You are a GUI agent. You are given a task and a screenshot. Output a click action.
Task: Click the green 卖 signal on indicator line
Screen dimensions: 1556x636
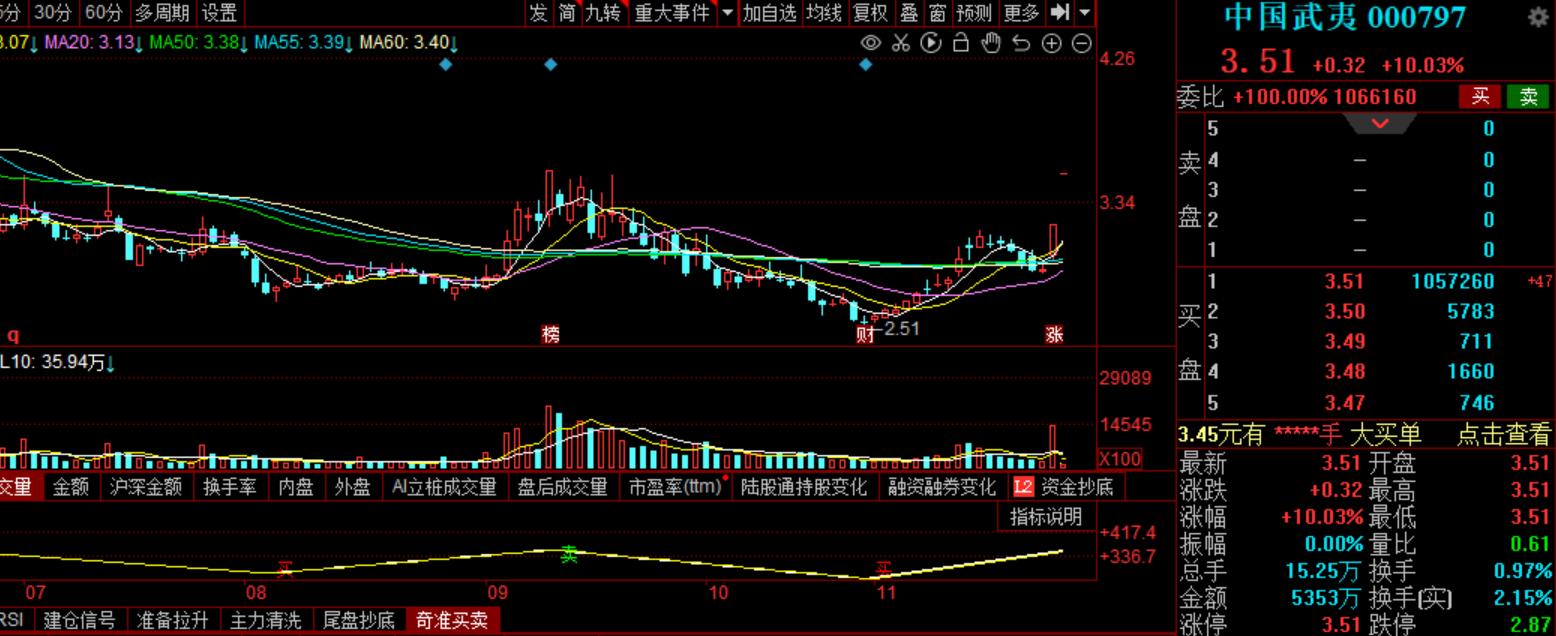point(569,554)
